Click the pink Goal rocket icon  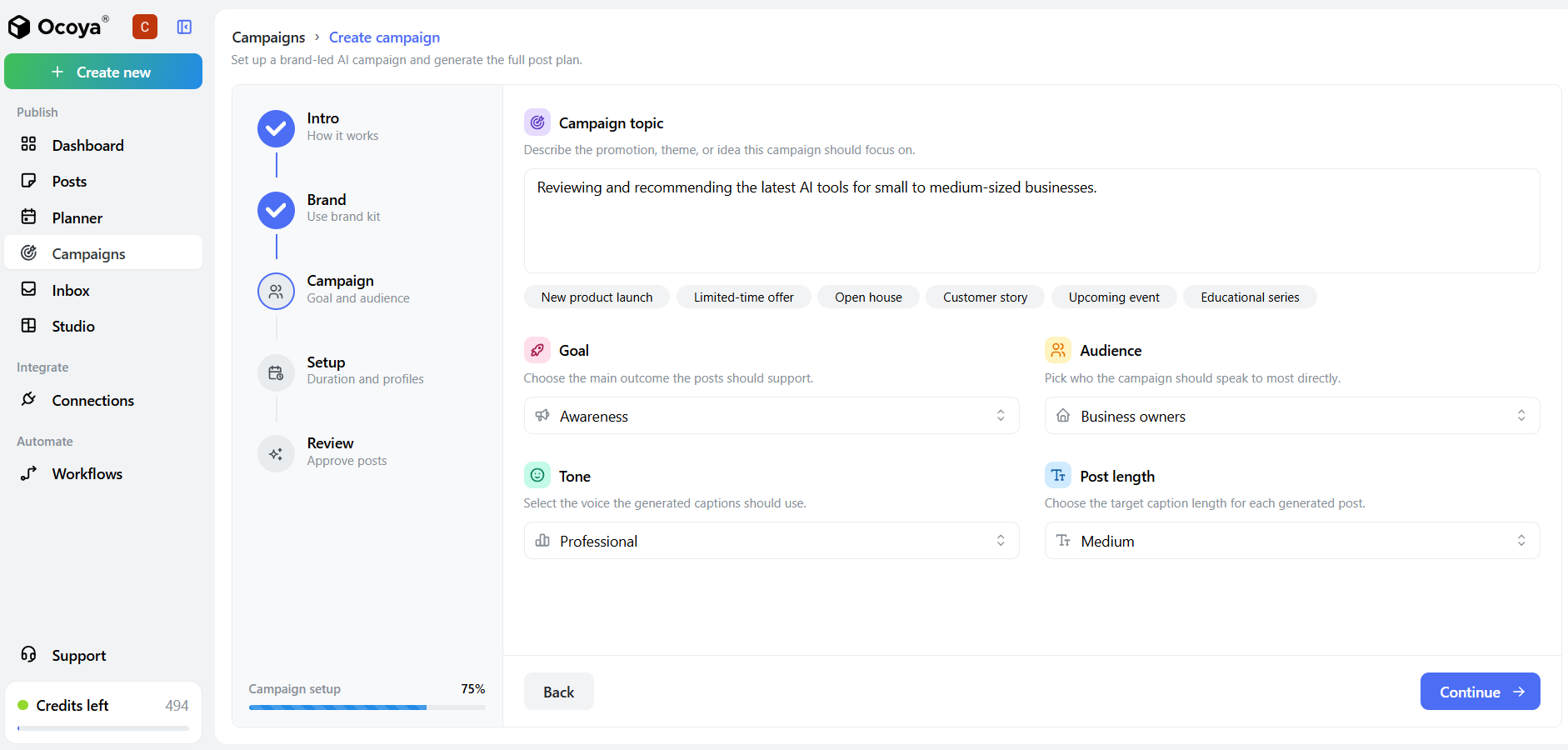[x=537, y=350]
